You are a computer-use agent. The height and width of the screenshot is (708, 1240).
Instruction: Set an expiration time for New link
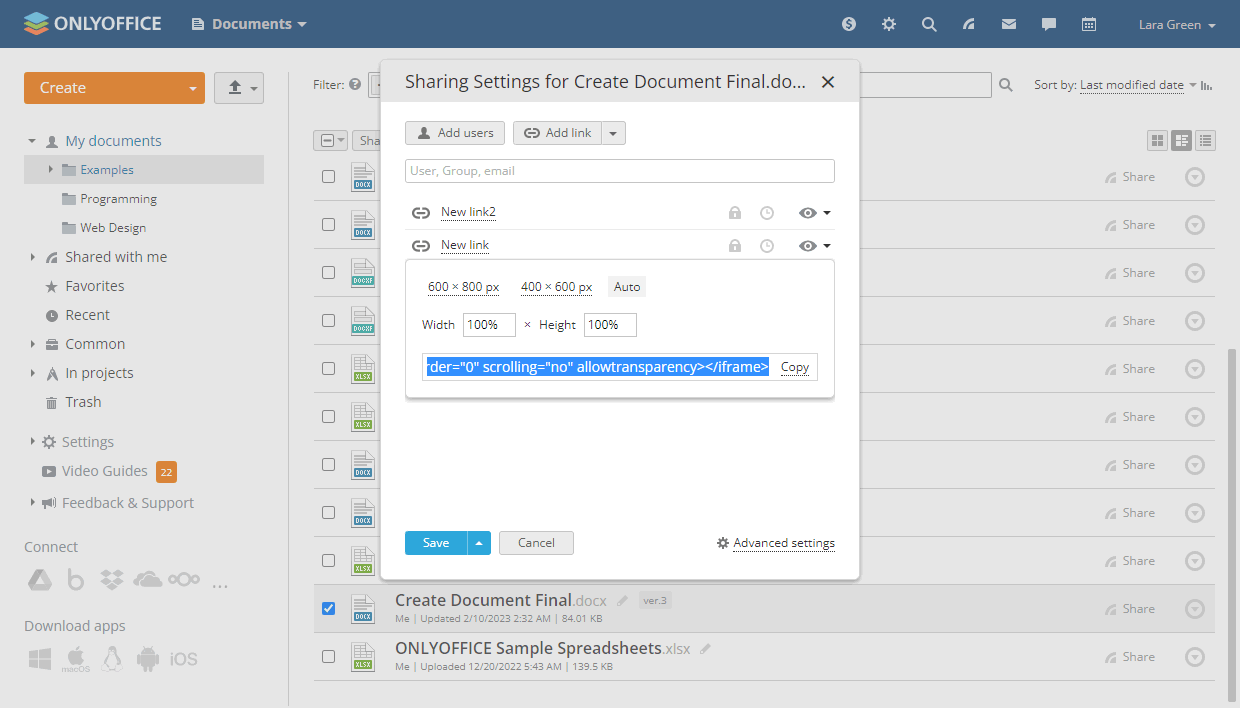click(x=766, y=245)
